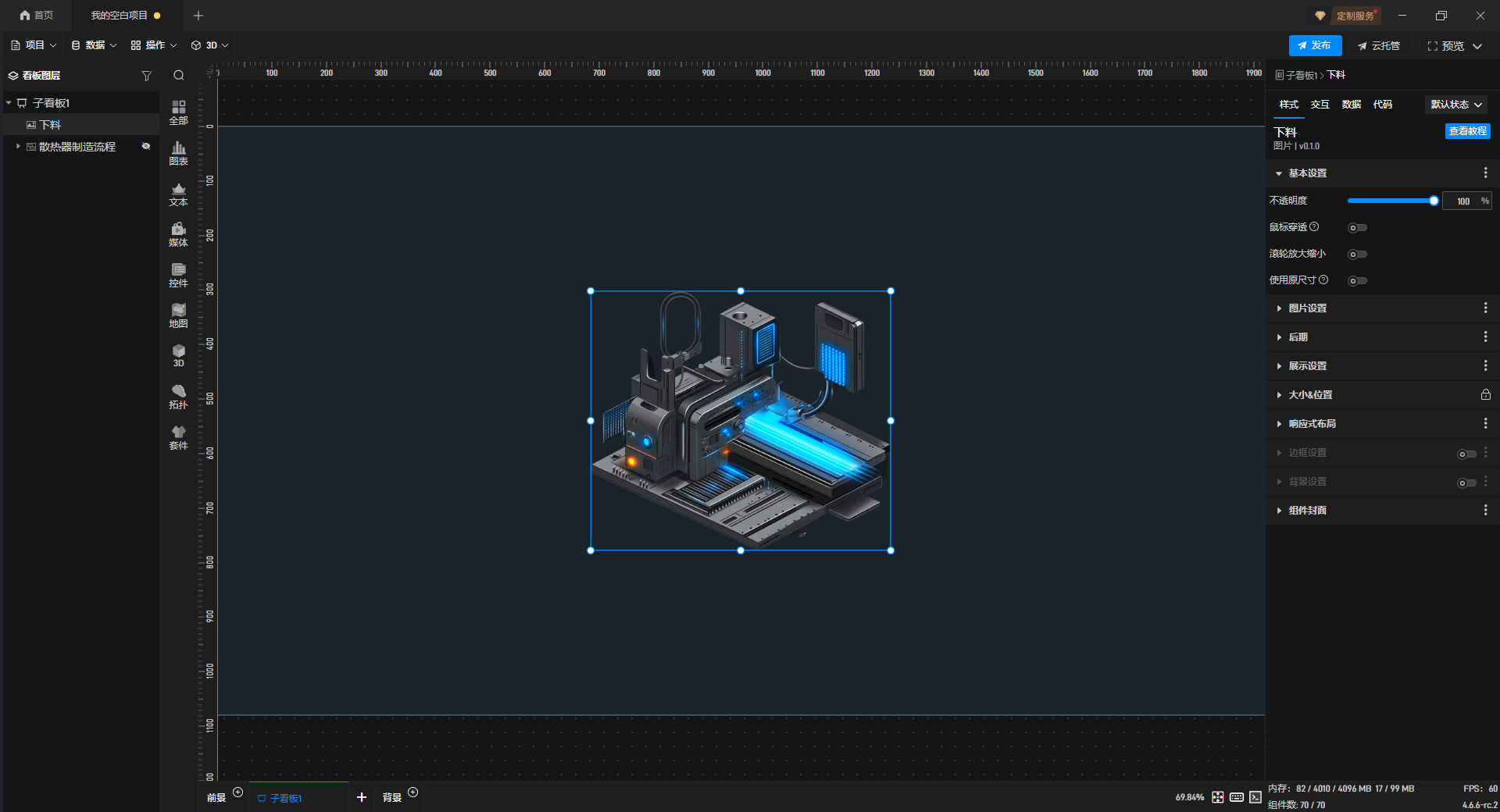Expand the 响应式布局 section
The image size is (1500, 812).
pyautogui.click(x=1279, y=424)
